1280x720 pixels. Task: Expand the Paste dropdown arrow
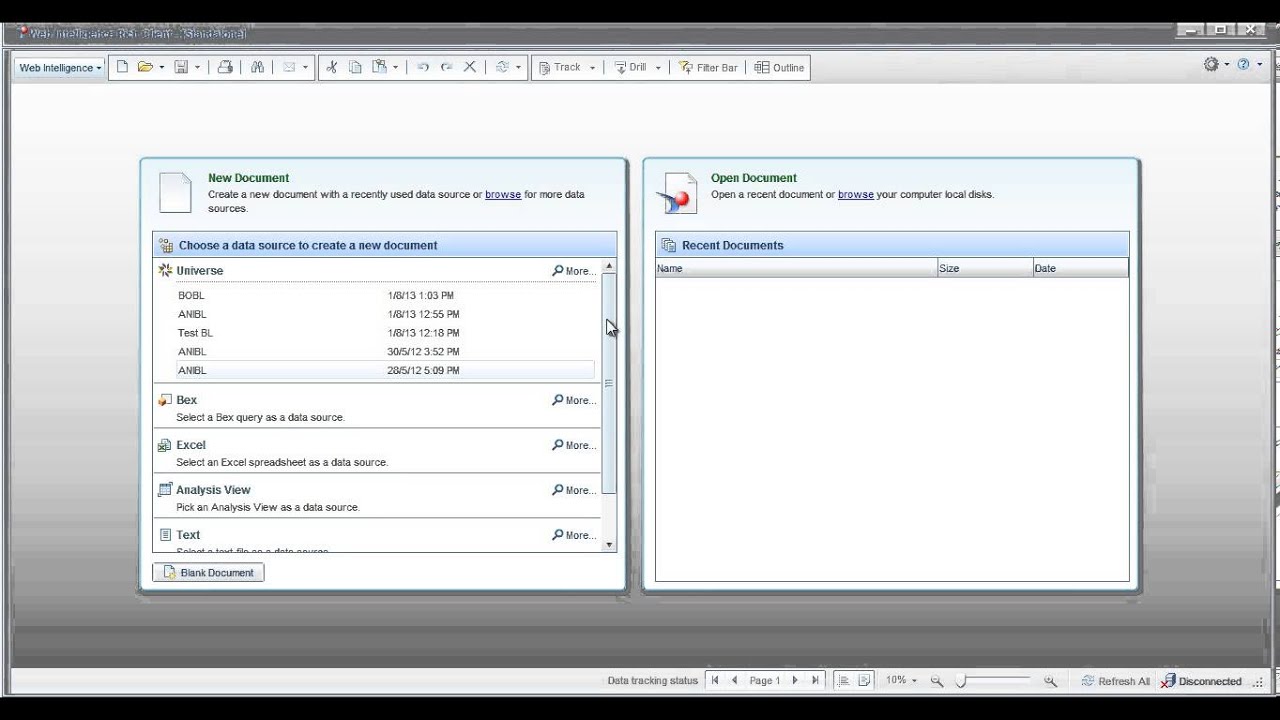(x=395, y=68)
